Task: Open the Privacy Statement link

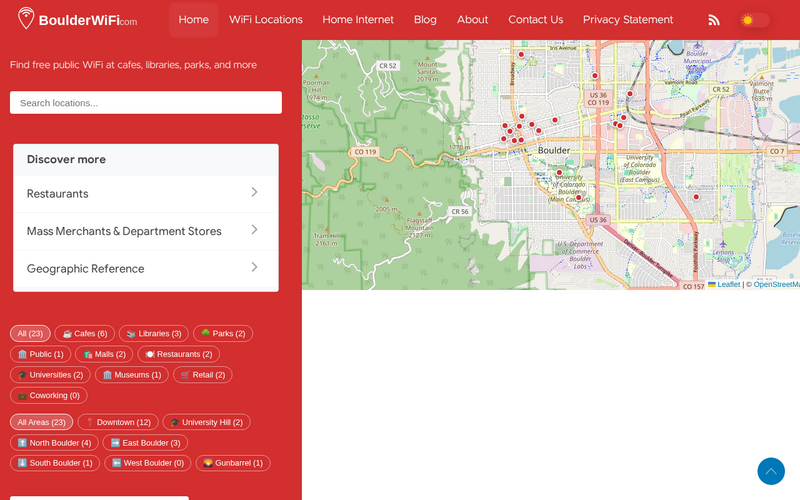Action: 628,20
